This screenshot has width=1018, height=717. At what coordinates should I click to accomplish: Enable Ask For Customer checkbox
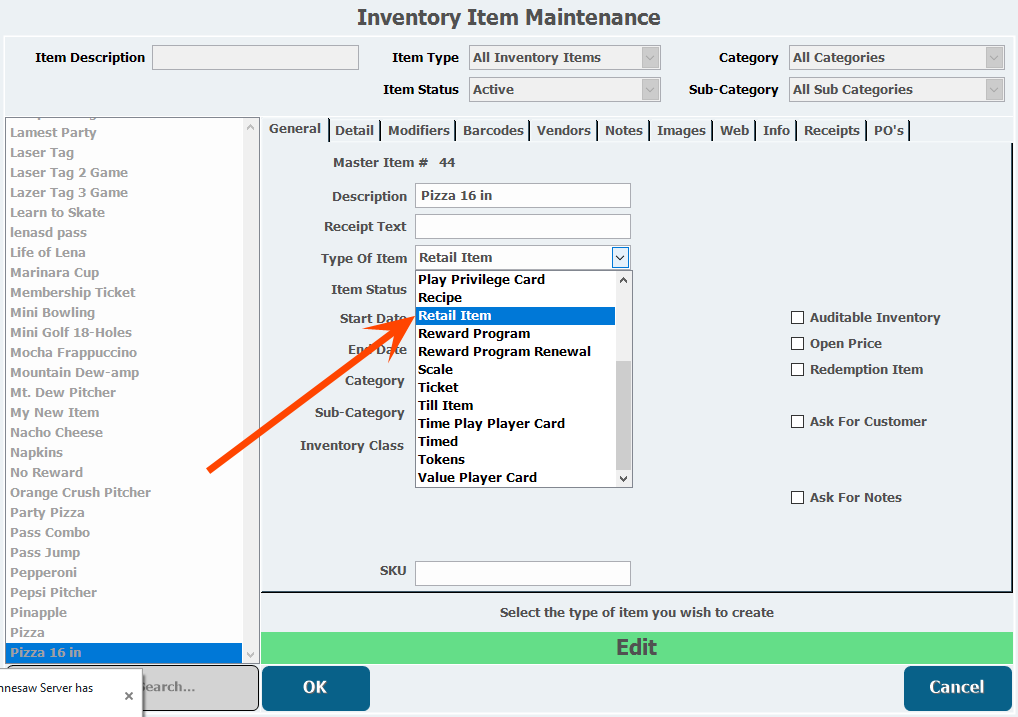tap(797, 422)
